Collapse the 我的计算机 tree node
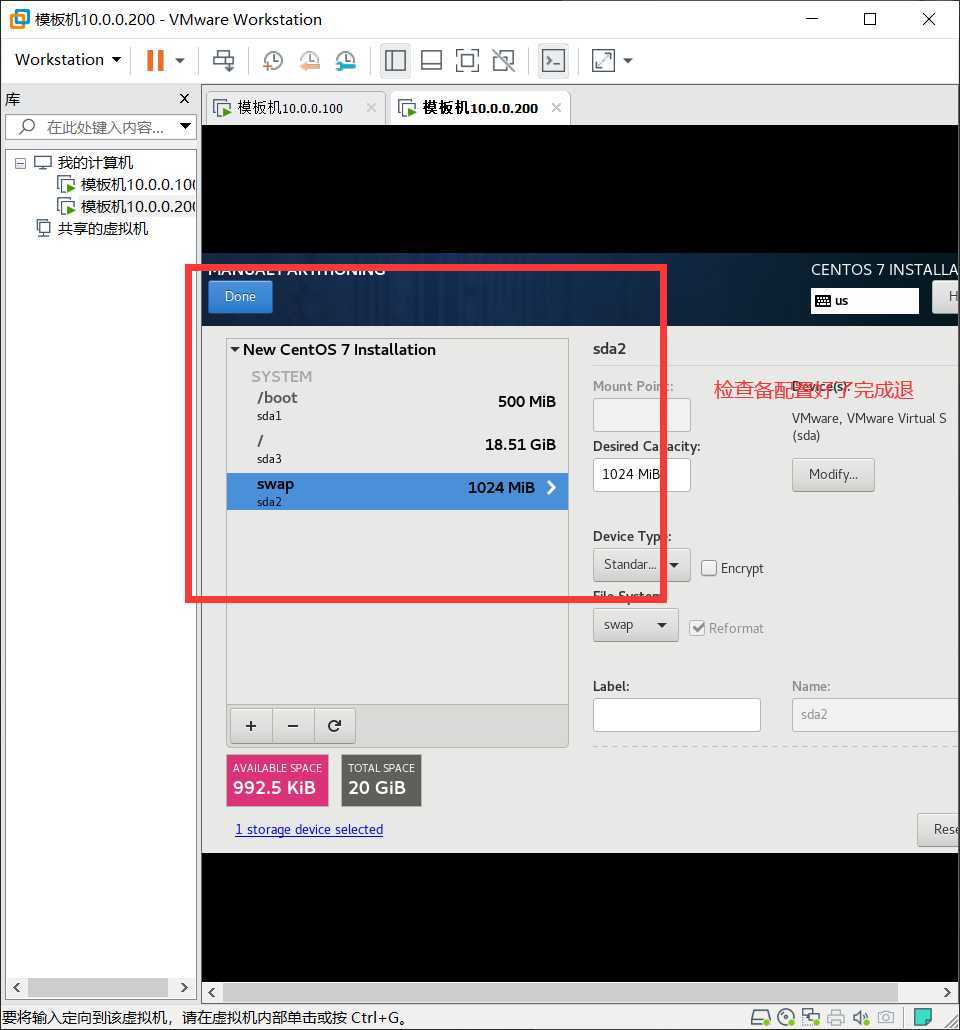 point(20,163)
